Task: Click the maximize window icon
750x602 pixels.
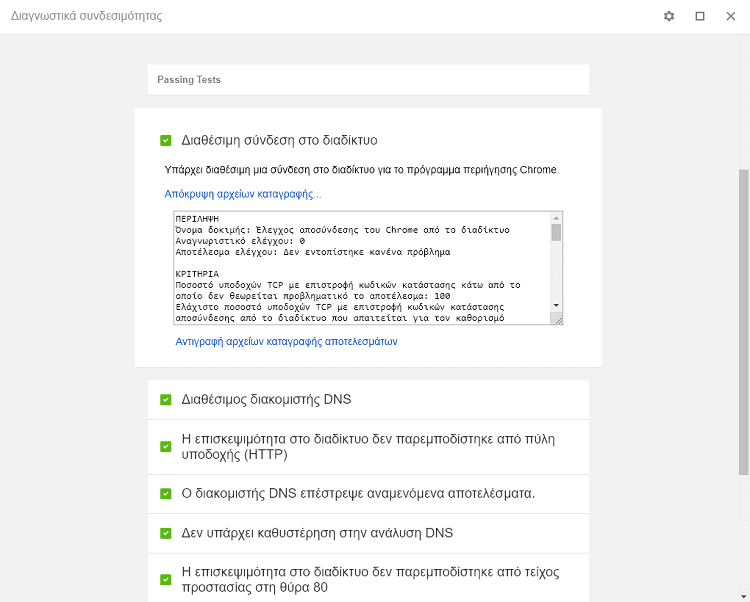Action: pyautogui.click(x=700, y=16)
